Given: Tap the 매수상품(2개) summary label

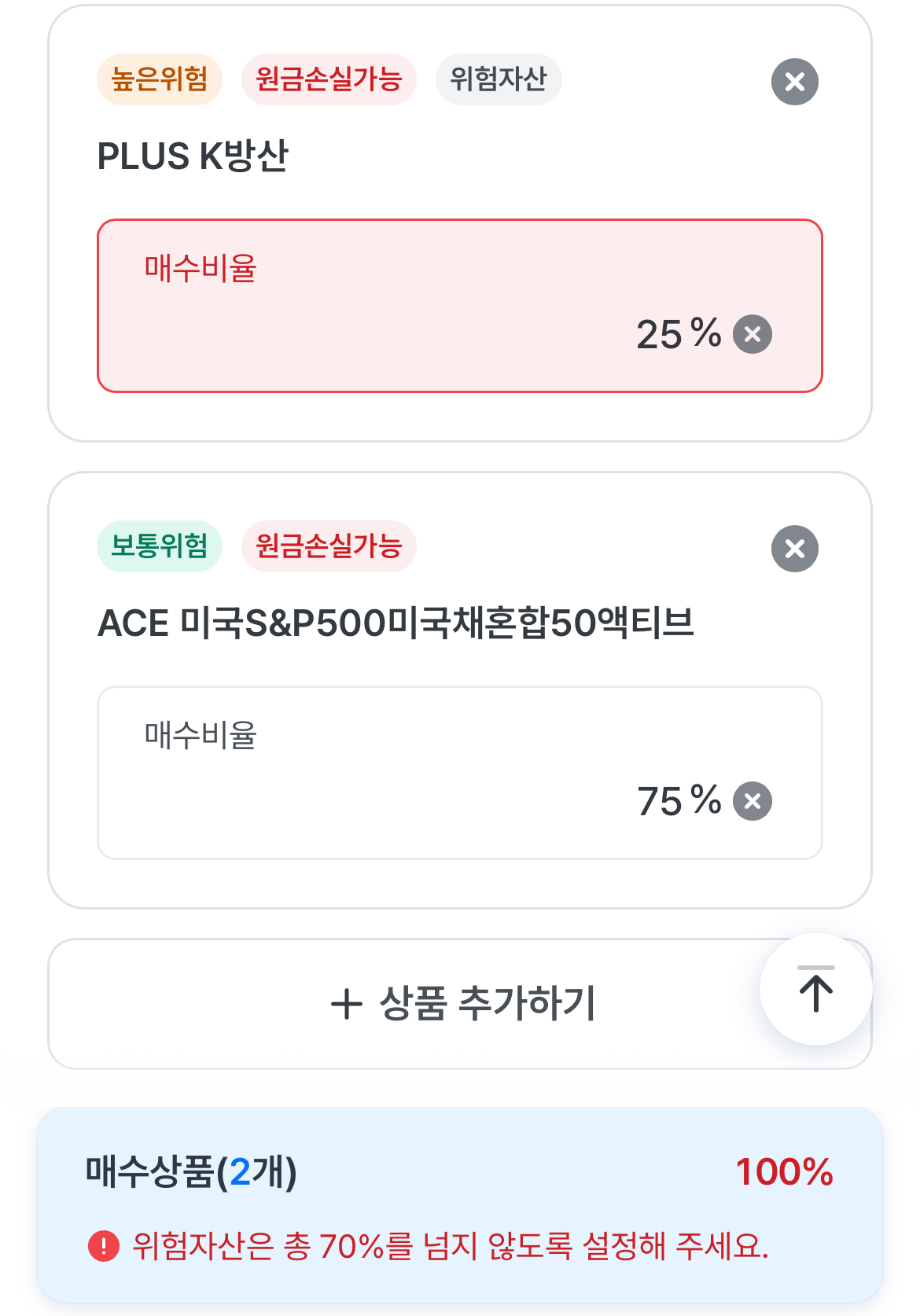Looking at the screenshot, I should click(191, 1171).
